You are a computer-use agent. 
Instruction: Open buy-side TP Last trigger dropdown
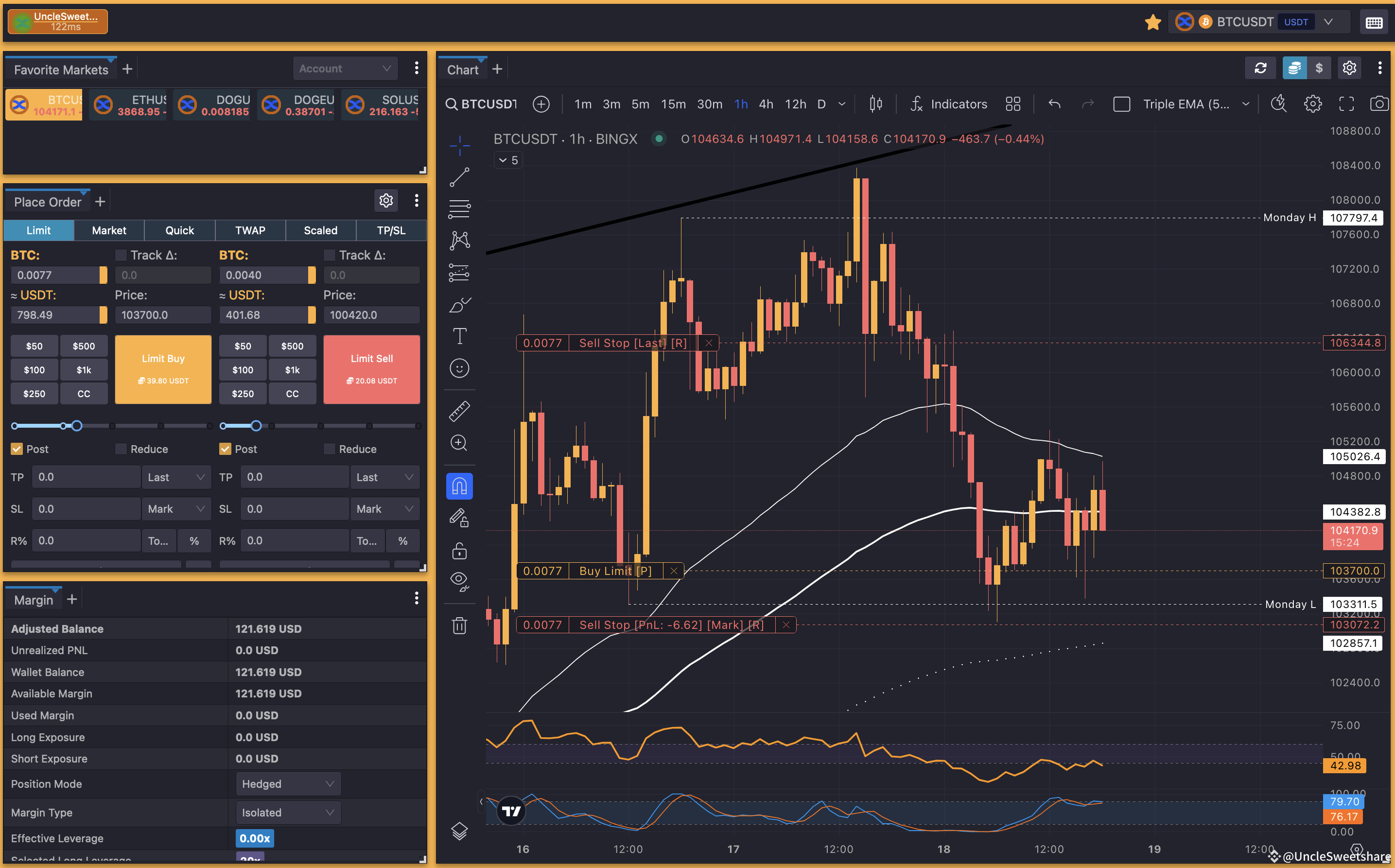click(x=175, y=477)
